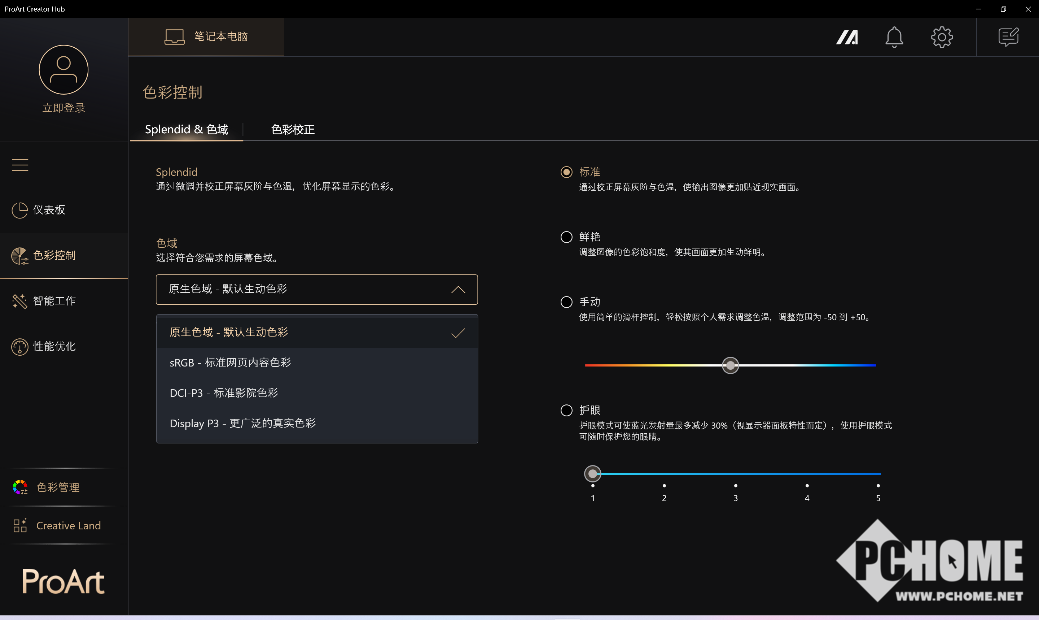Toggle the hamburger menu in the sidebar
Viewport: 1039px width, 620px height.
tap(20, 165)
